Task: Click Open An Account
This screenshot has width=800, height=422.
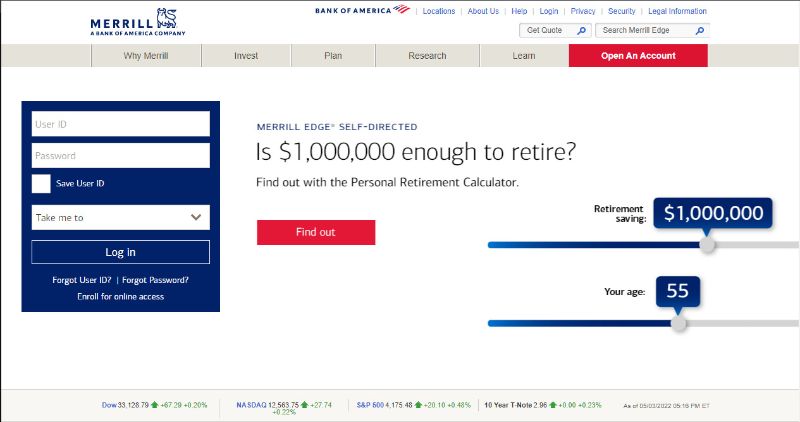Action: coord(638,56)
